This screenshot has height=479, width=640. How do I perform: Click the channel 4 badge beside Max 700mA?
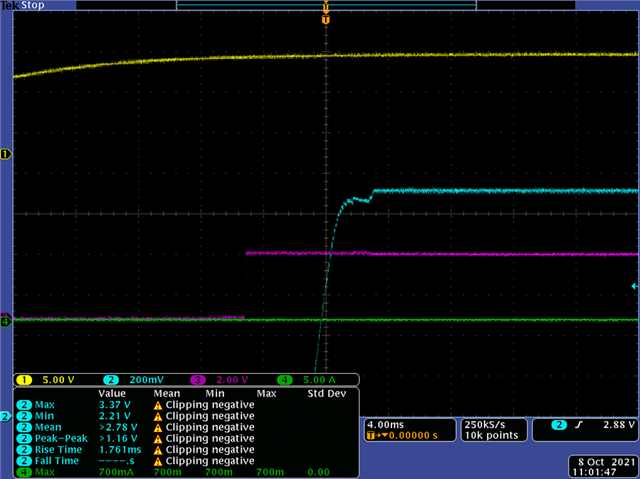coord(24,472)
